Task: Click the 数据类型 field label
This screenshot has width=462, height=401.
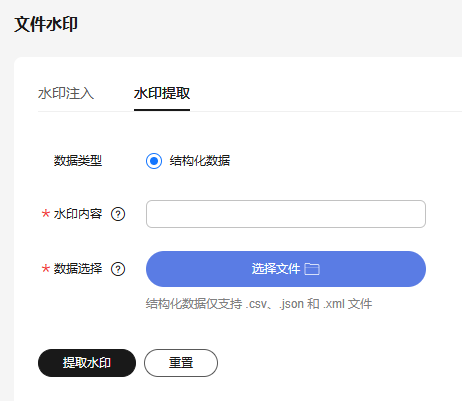Action: tap(78, 161)
